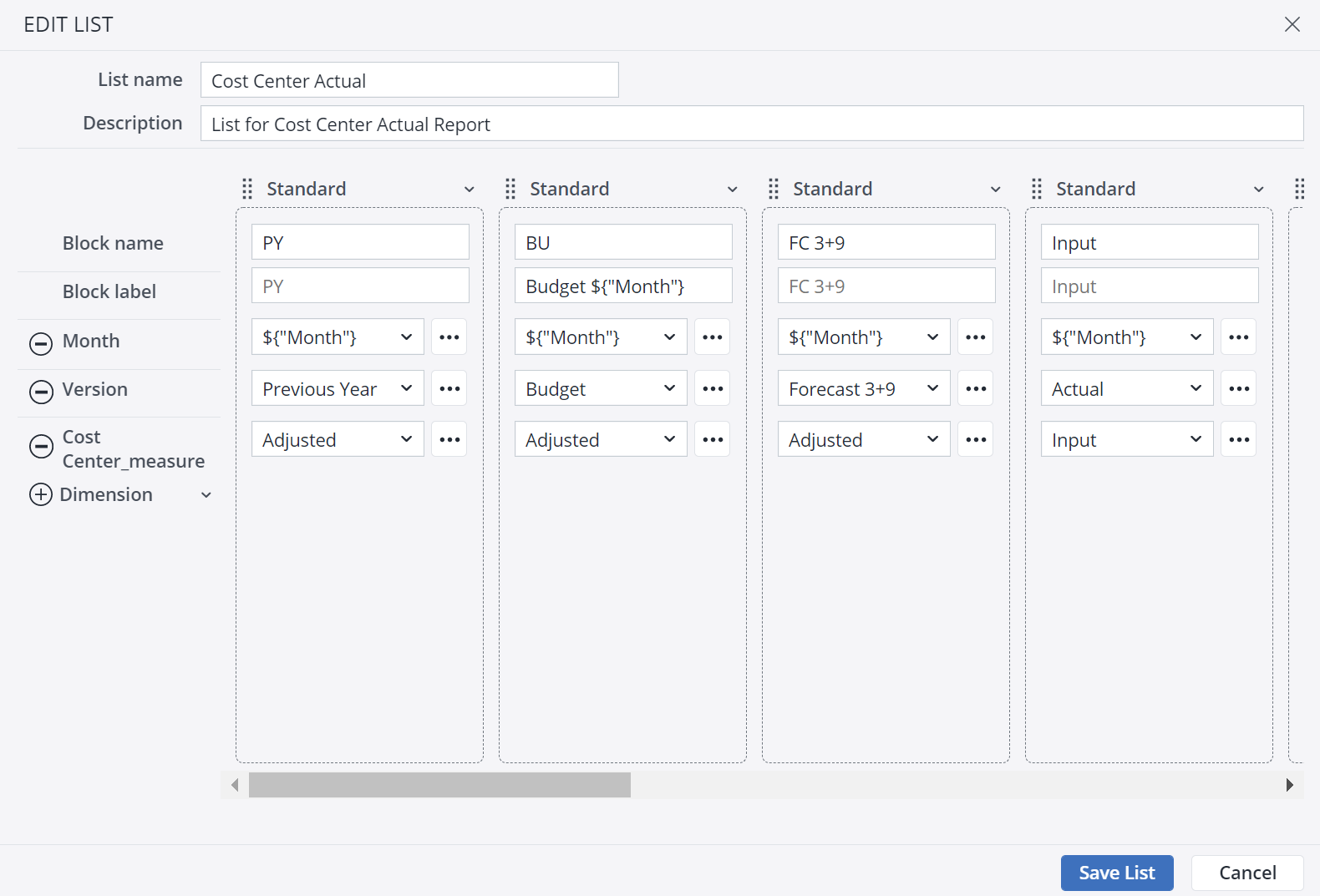Open Month options ellipsis in BU block

tap(713, 337)
